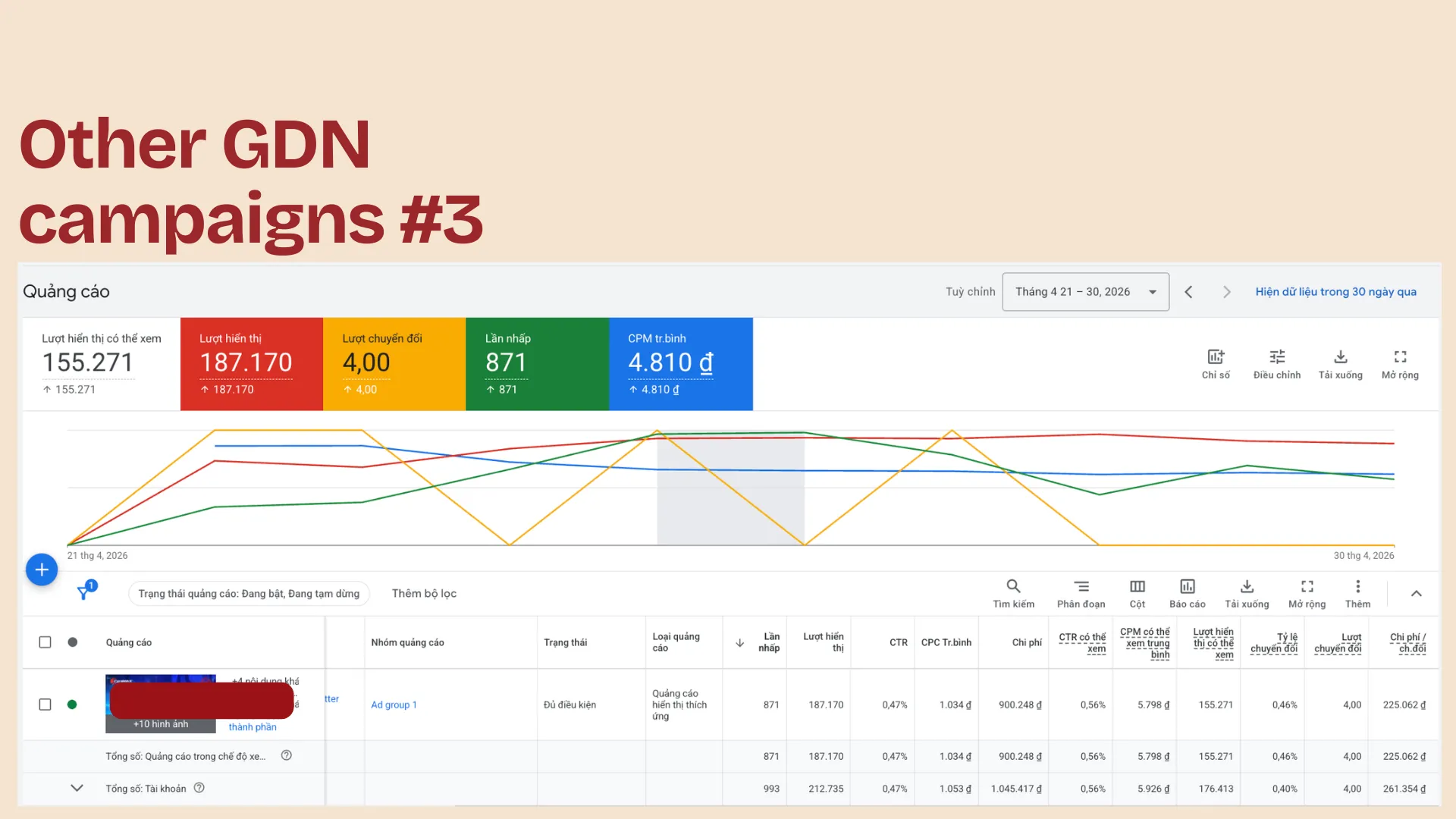Click the blue plus create button
Image resolution: width=1456 pixels, height=819 pixels.
click(42, 570)
